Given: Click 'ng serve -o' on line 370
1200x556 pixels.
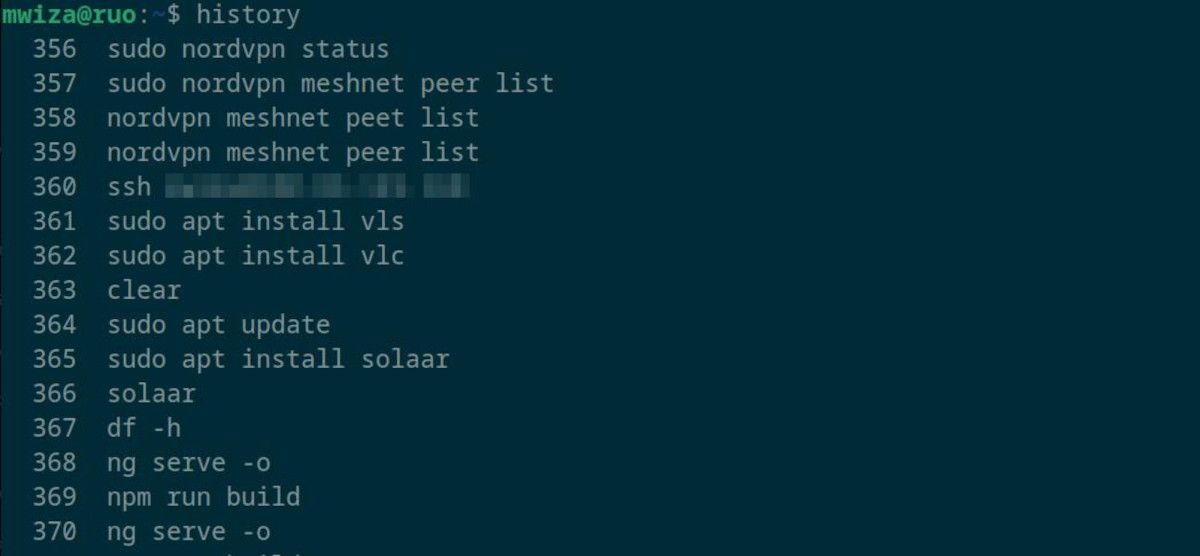Looking at the screenshot, I should (x=189, y=532).
